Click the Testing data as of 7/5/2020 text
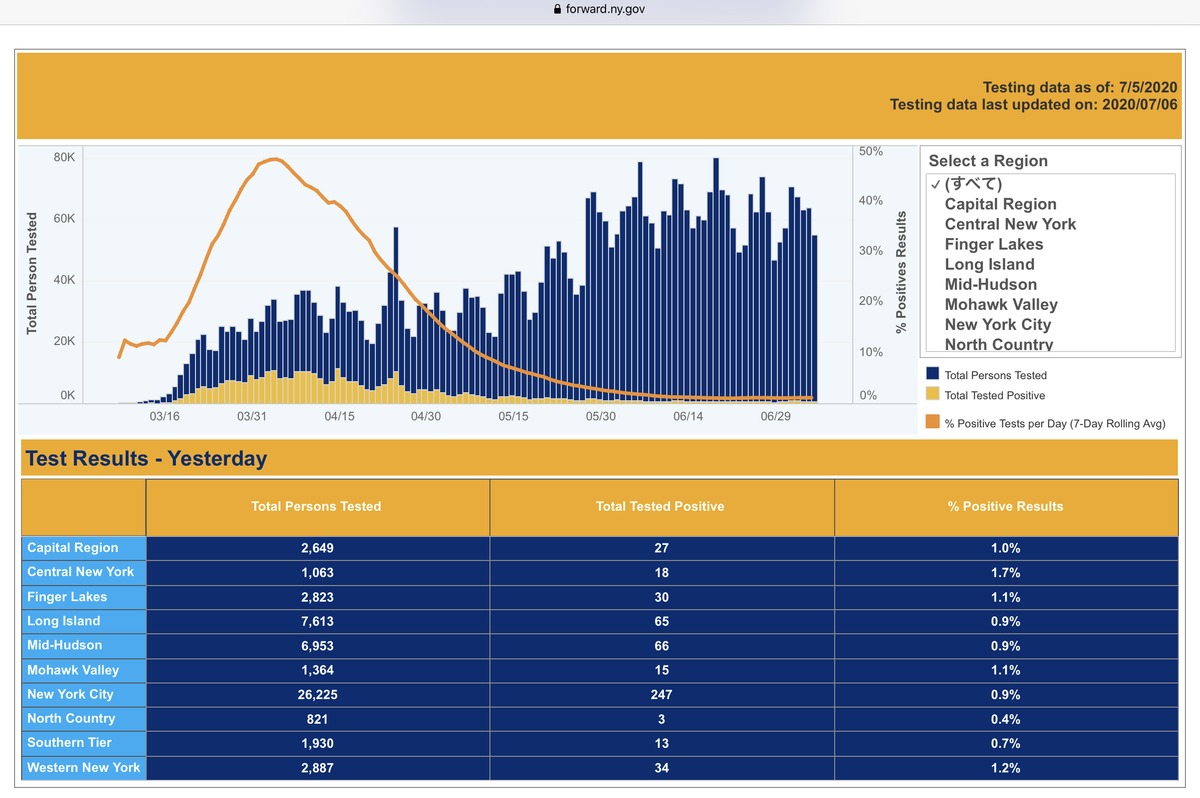This screenshot has height=798, width=1200. click(1082, 88)
